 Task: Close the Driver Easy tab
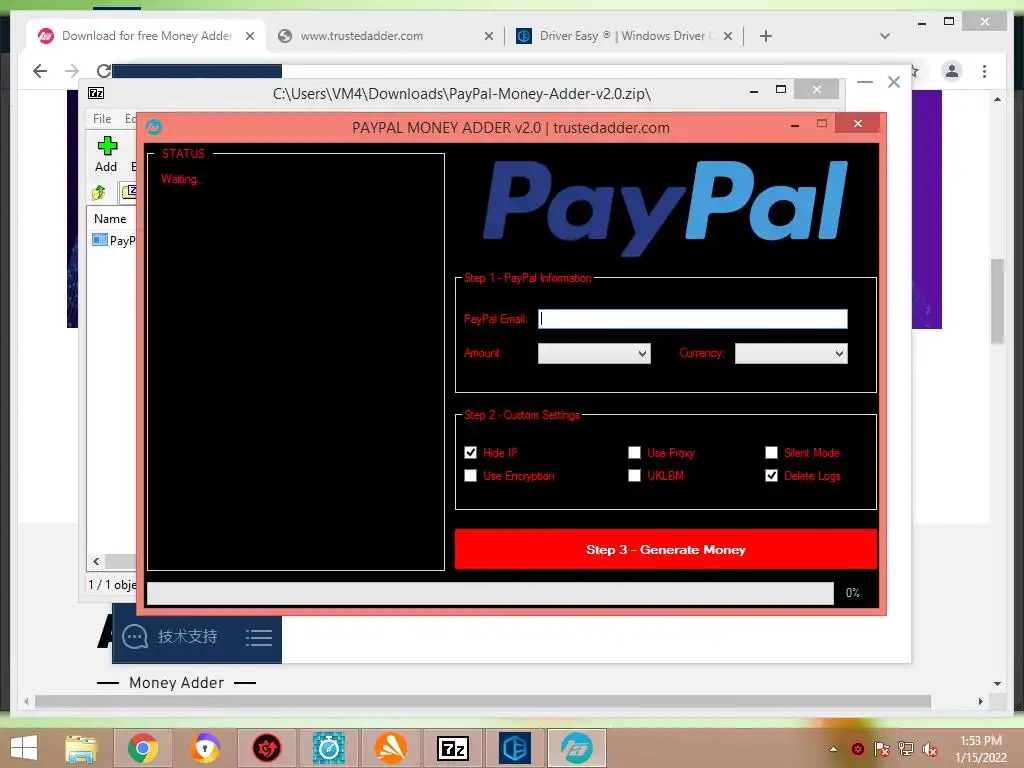[x=728, y=36]
